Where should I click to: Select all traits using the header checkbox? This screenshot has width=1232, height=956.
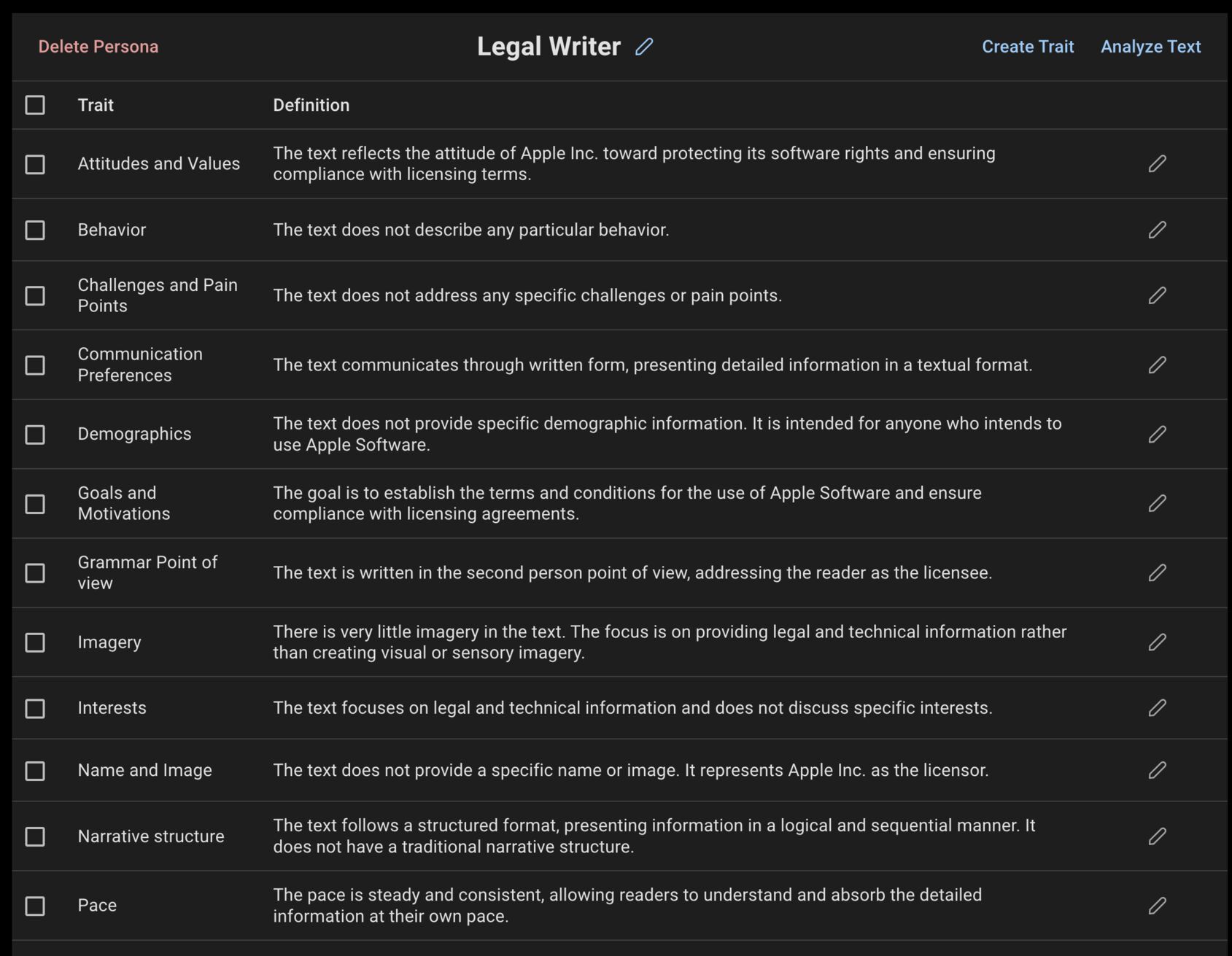(x=35, y=105)
